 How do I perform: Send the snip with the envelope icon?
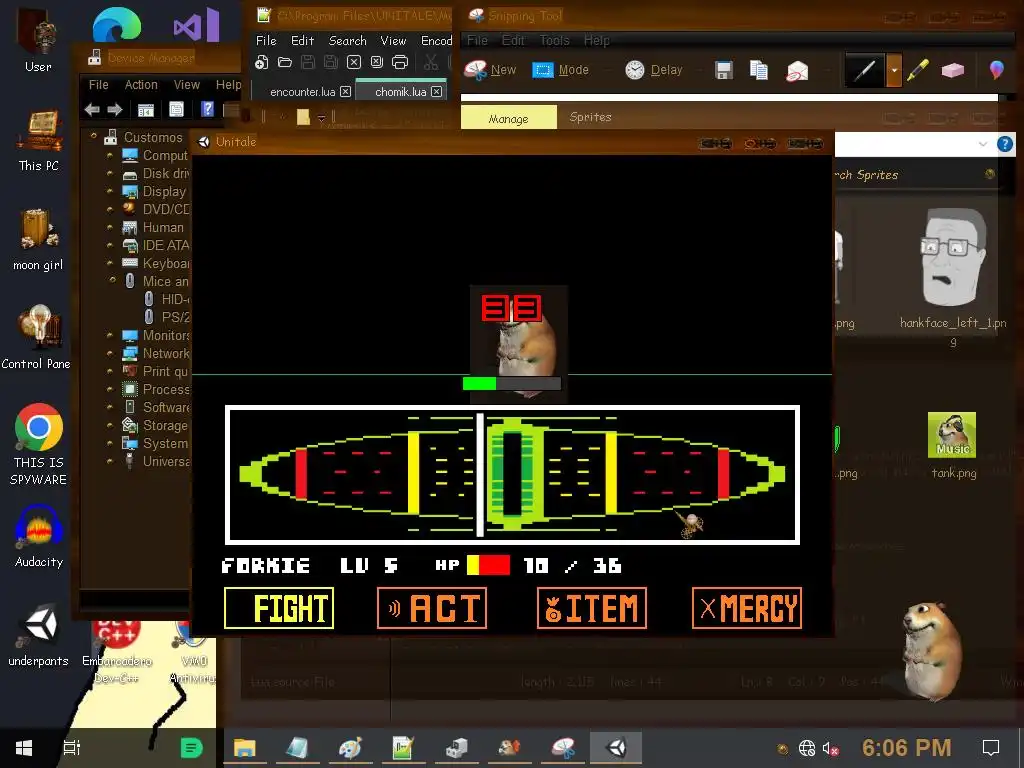tap(797, 70)
